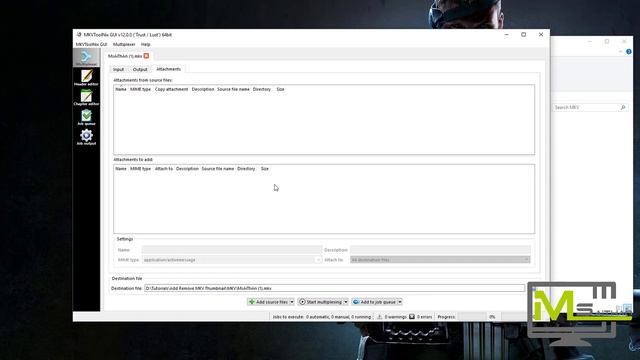Open the Job queue tool
The height and width of the screenshot is (360, 640).
(x=86, y=117)
